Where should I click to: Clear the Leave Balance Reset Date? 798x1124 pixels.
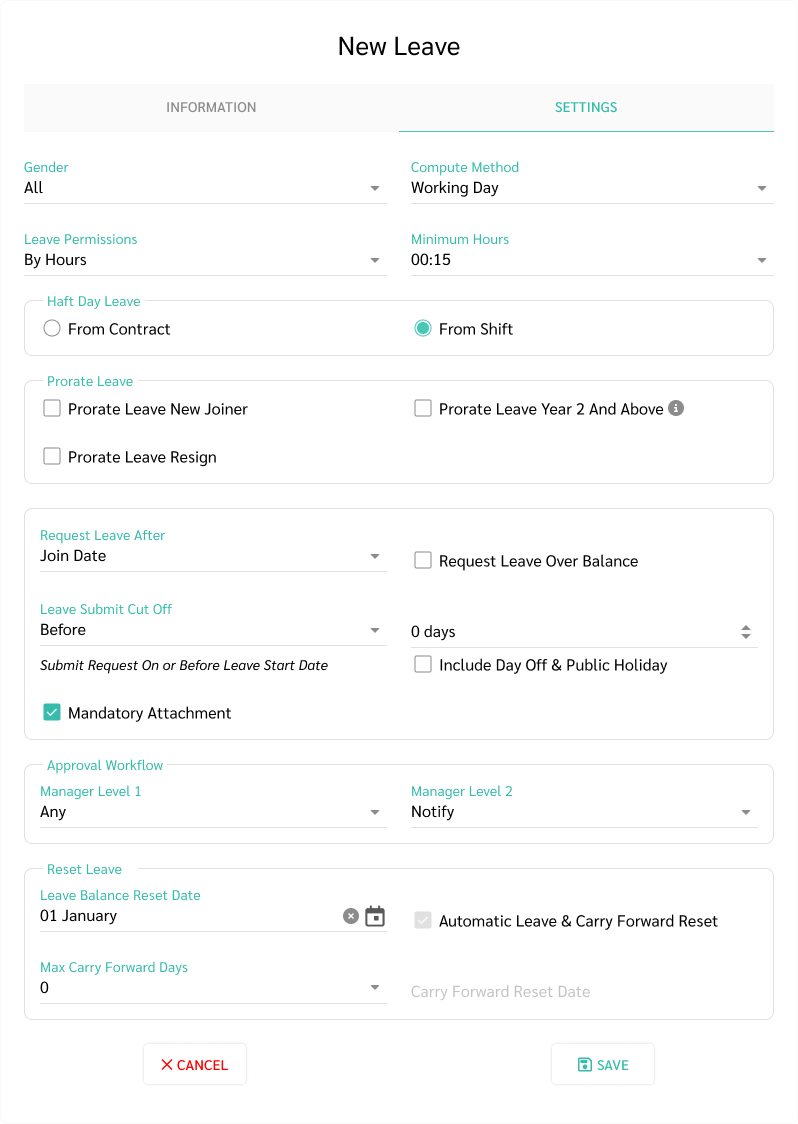(351, 916)
